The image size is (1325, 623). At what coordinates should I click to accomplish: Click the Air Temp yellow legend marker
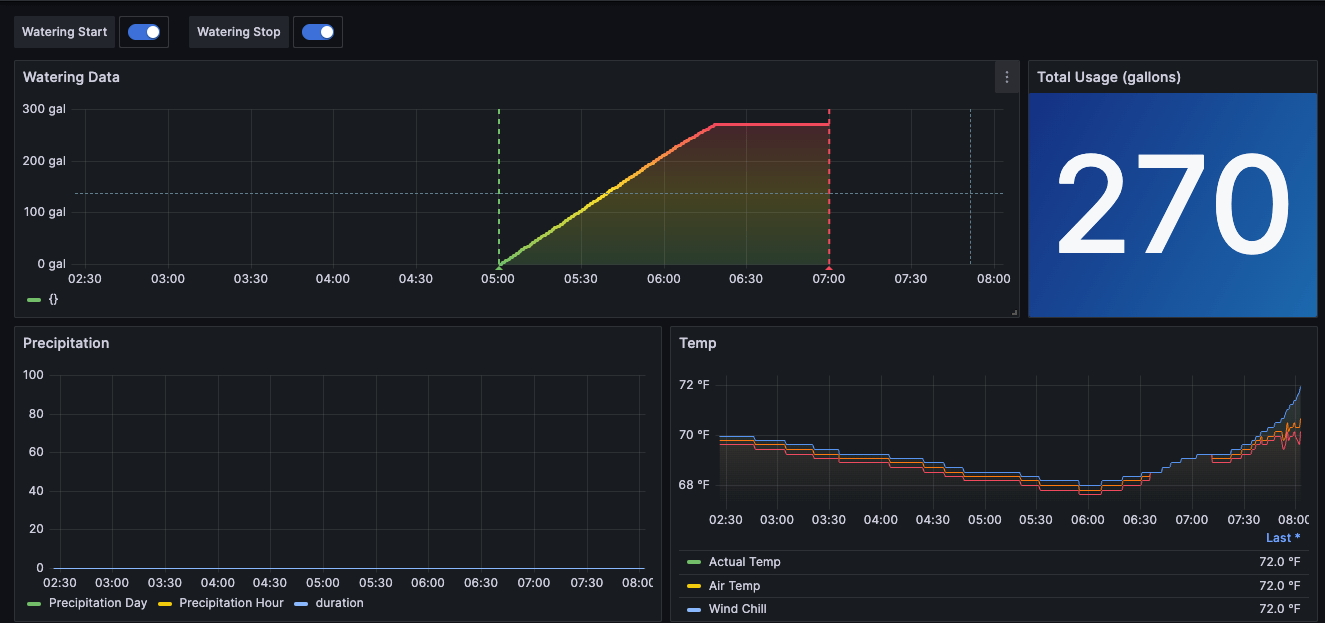694,584
